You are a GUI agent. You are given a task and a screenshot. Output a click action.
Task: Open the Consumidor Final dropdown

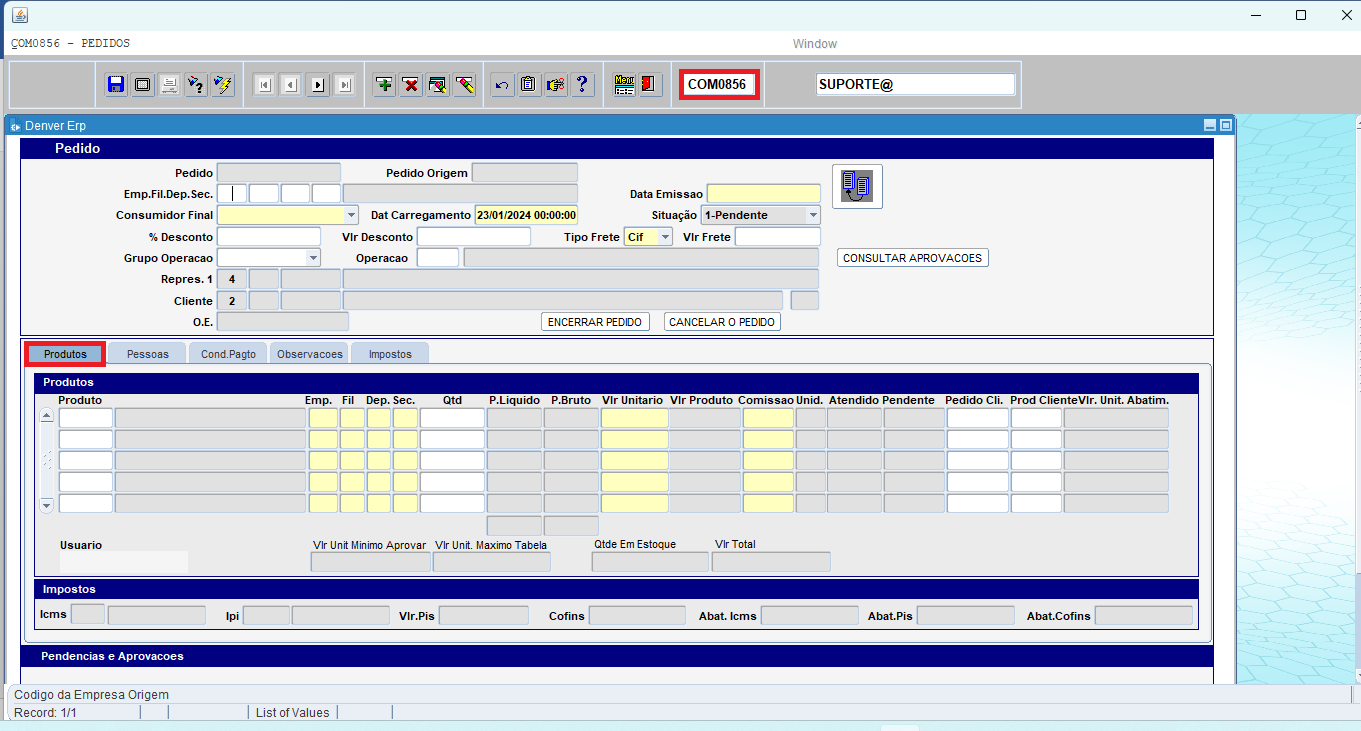coord(351,215)
